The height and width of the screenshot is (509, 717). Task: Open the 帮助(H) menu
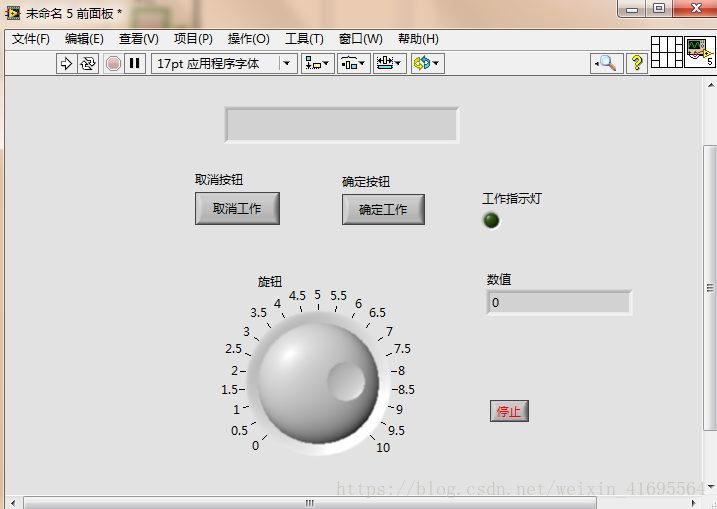click(418, 39)
